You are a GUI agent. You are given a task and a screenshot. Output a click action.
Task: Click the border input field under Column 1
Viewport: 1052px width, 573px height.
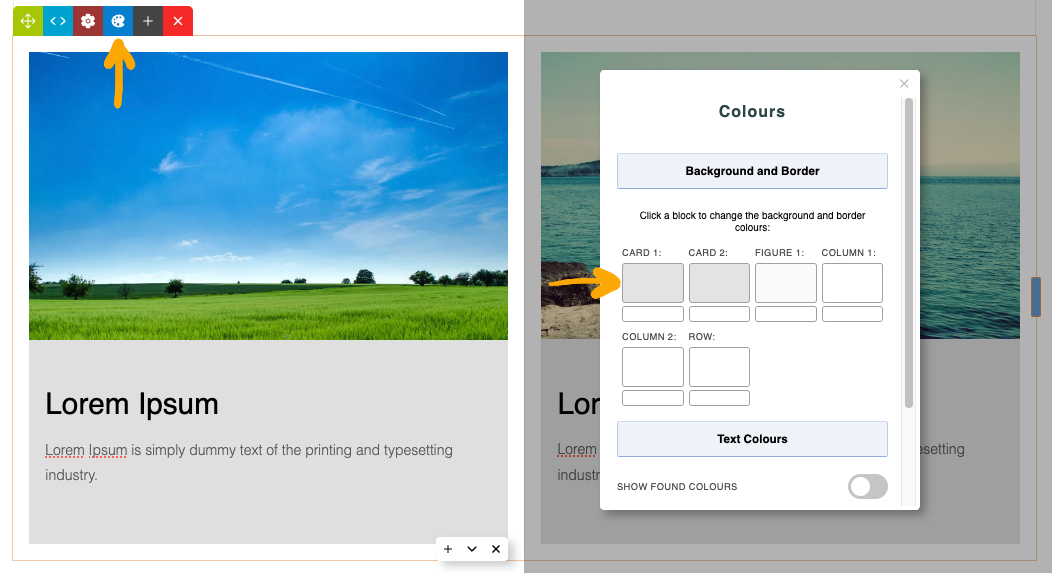[852, 314]
